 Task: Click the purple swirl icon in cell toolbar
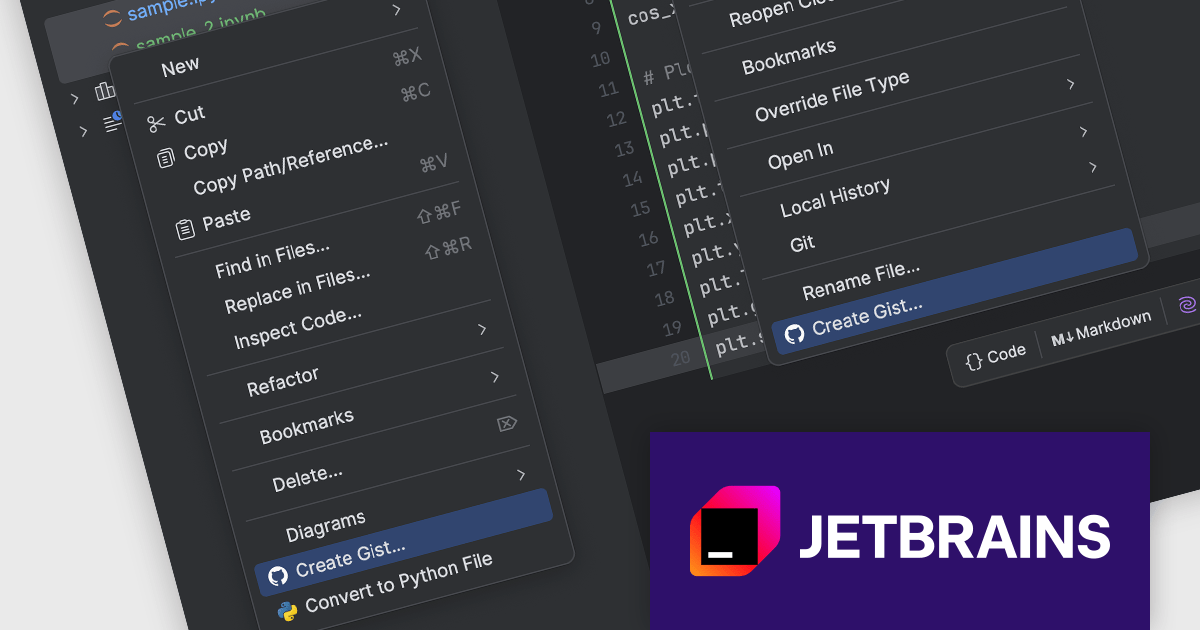tap(1187, 305)
